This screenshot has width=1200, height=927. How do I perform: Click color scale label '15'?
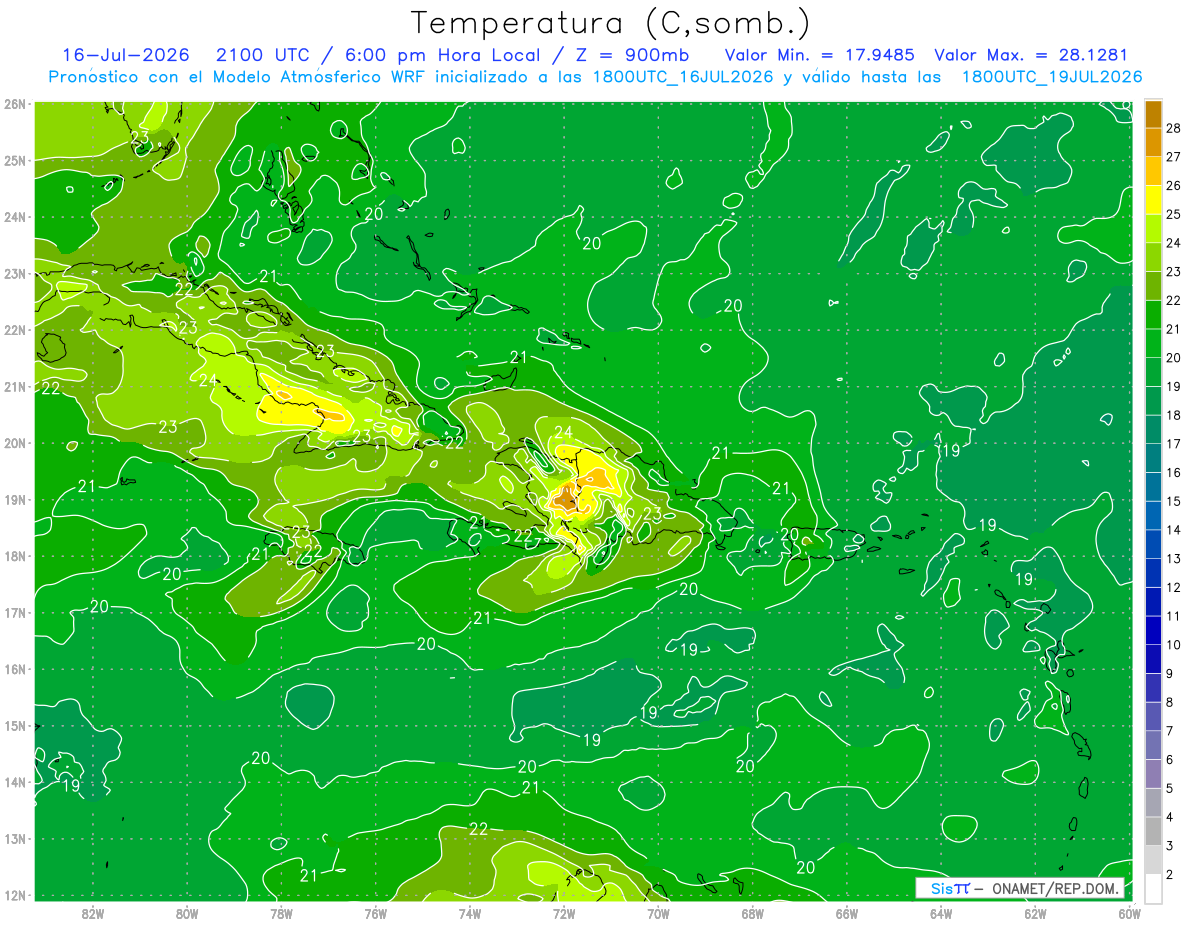(x=1174, y=501)
